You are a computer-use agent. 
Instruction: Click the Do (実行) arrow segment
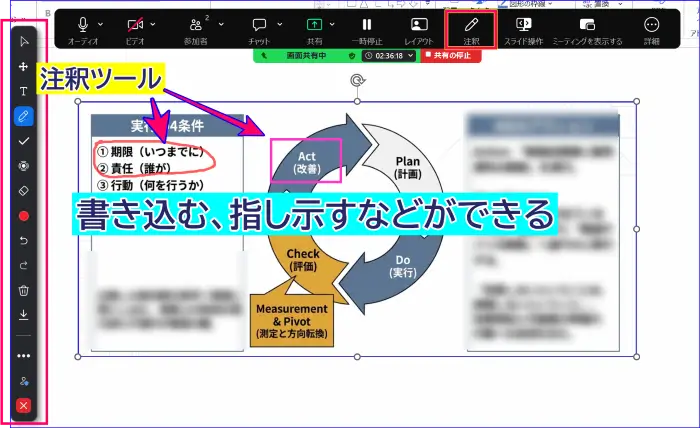click(x=403, y=266)
